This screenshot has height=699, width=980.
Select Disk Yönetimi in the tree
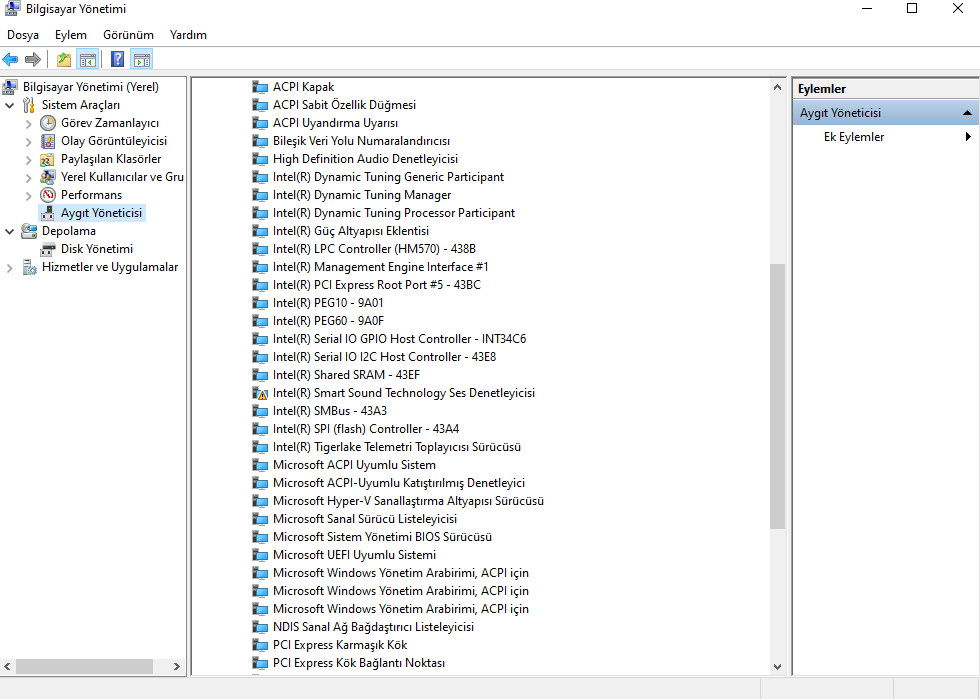click(97, 249)
